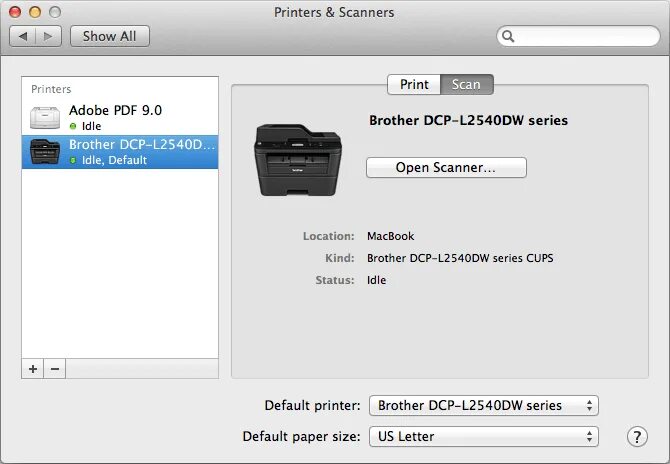Switch to the Scan tab
The height and width of the screenshot is (464, 670).
click(x=467, y=84)
